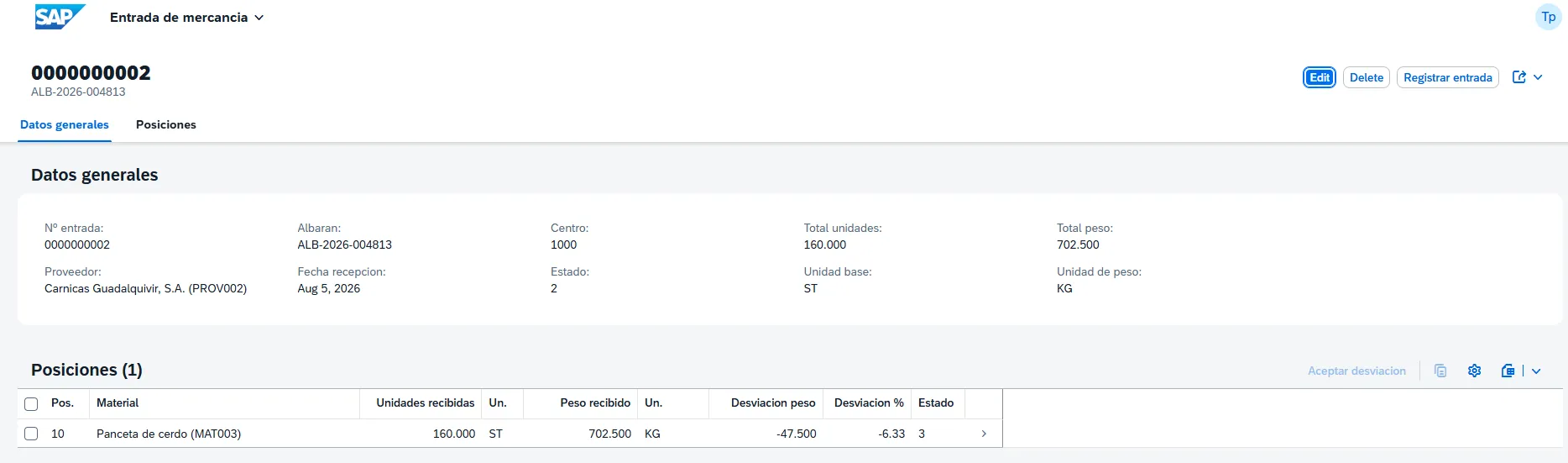Click the Delete button
1568x463 pixels.
coord(1367,77)
